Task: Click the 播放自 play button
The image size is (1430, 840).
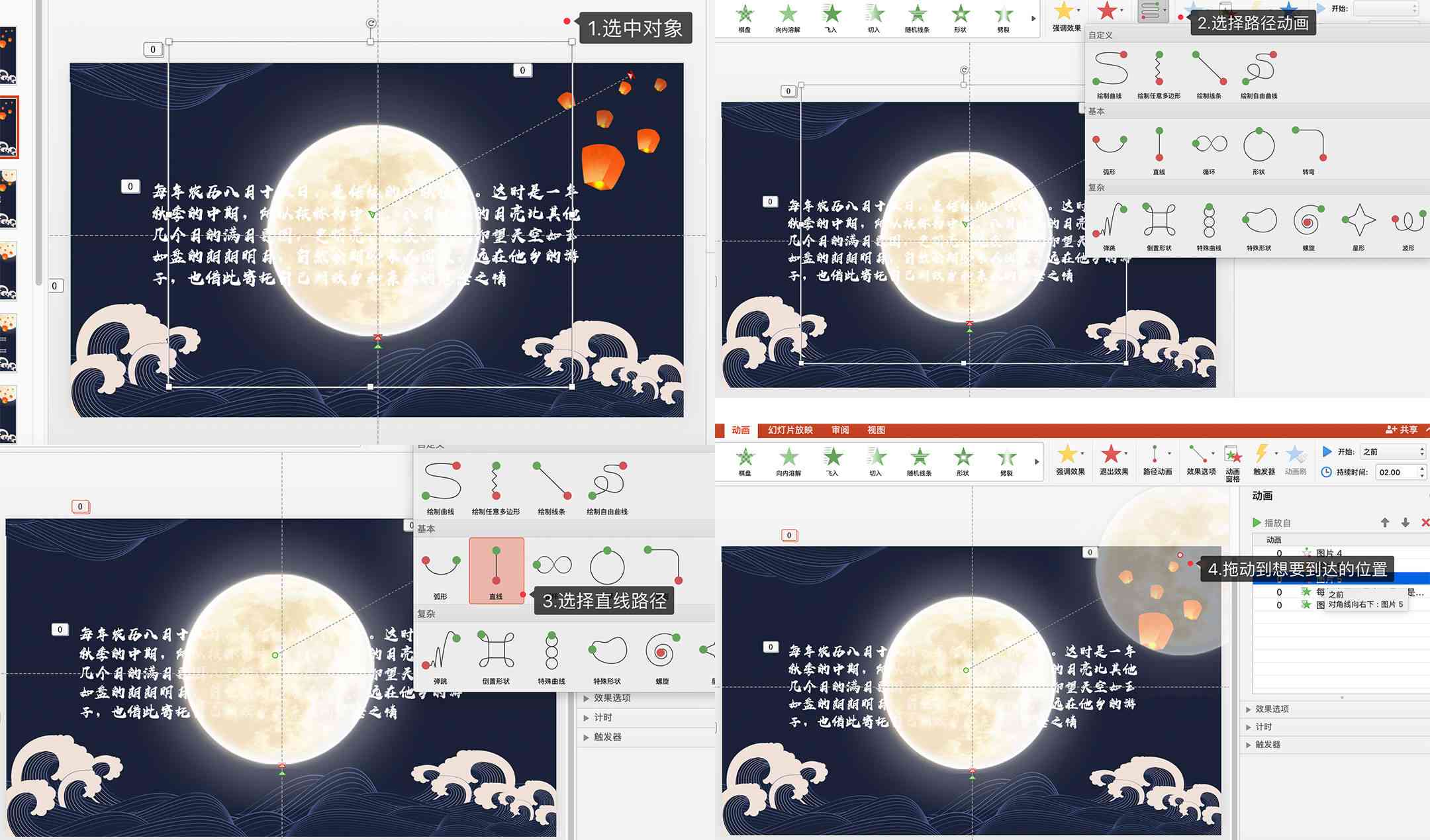Action: (1271, 522)
